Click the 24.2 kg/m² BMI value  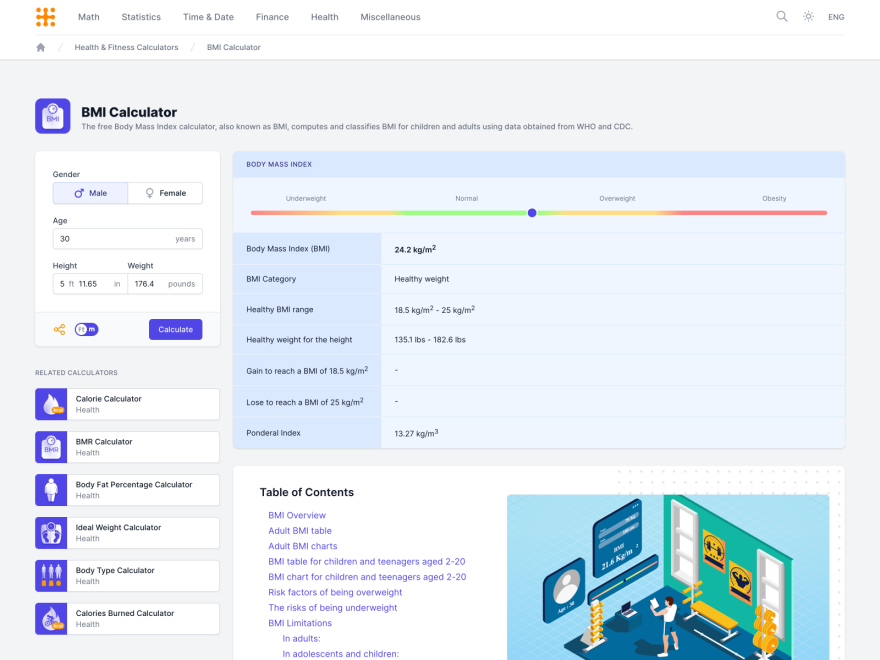tap(415, 249)
